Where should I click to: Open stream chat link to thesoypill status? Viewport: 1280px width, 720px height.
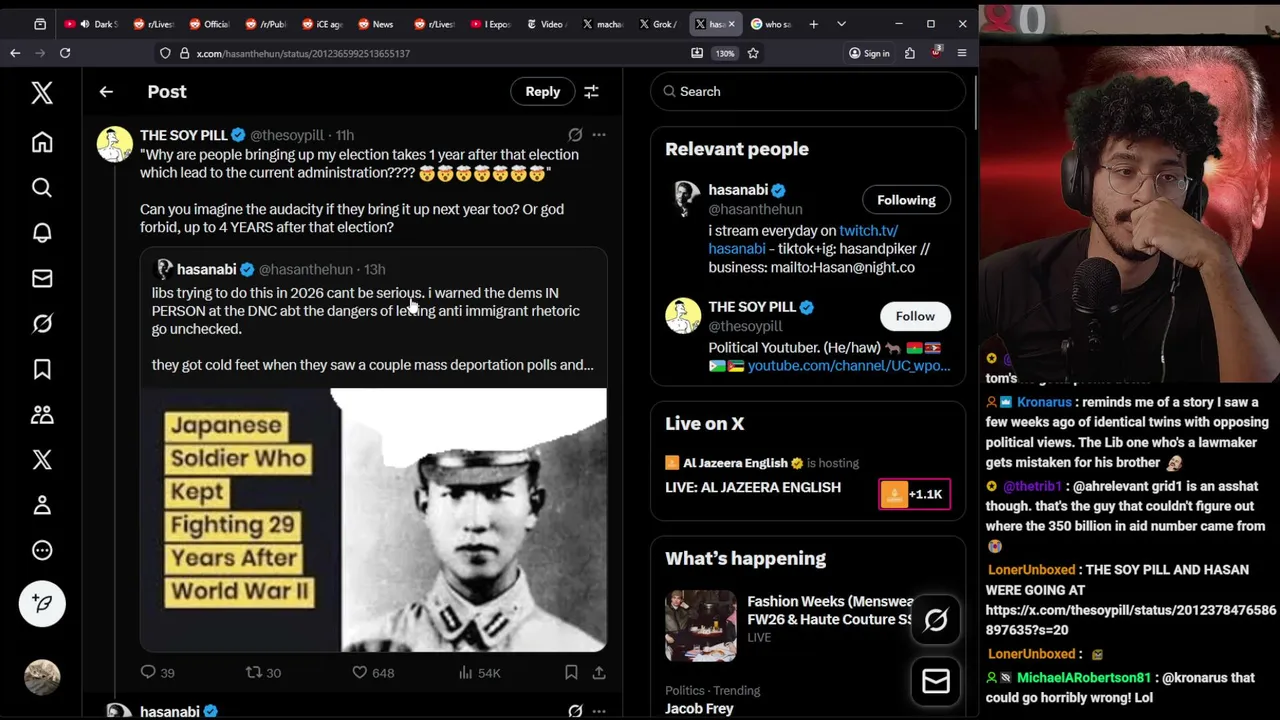point(1131,620)
